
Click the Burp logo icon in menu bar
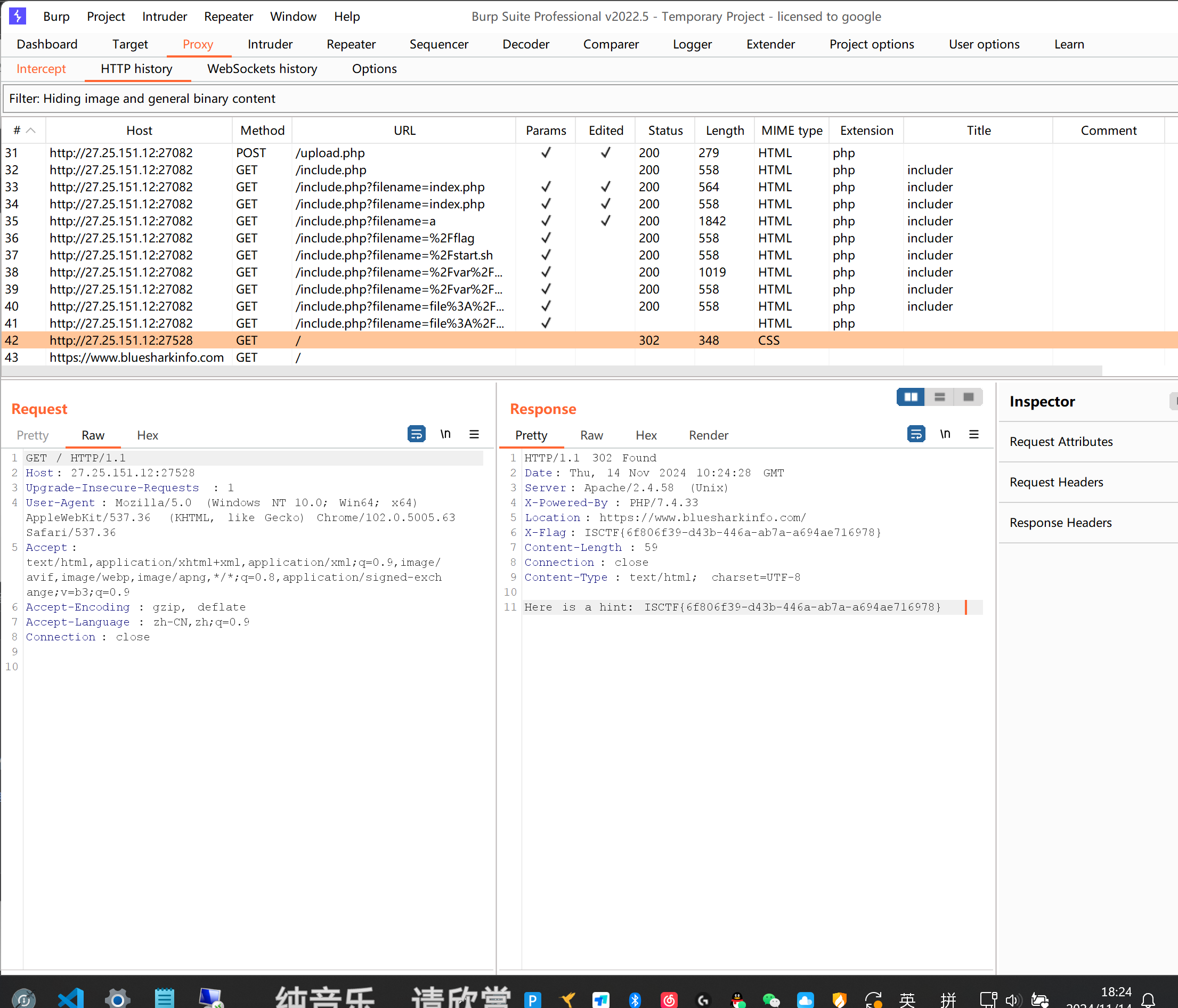[x=18, y=16]
